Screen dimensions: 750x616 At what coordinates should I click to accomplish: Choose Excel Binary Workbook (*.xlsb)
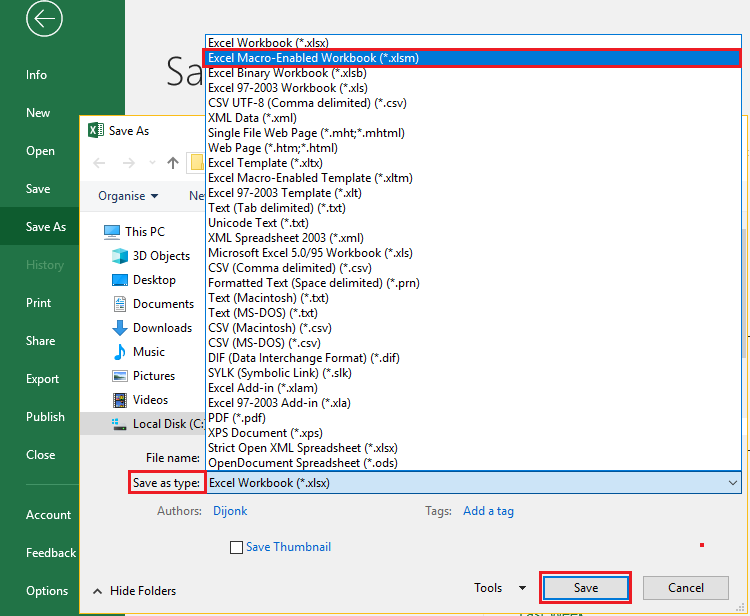[x=474, y=73]
